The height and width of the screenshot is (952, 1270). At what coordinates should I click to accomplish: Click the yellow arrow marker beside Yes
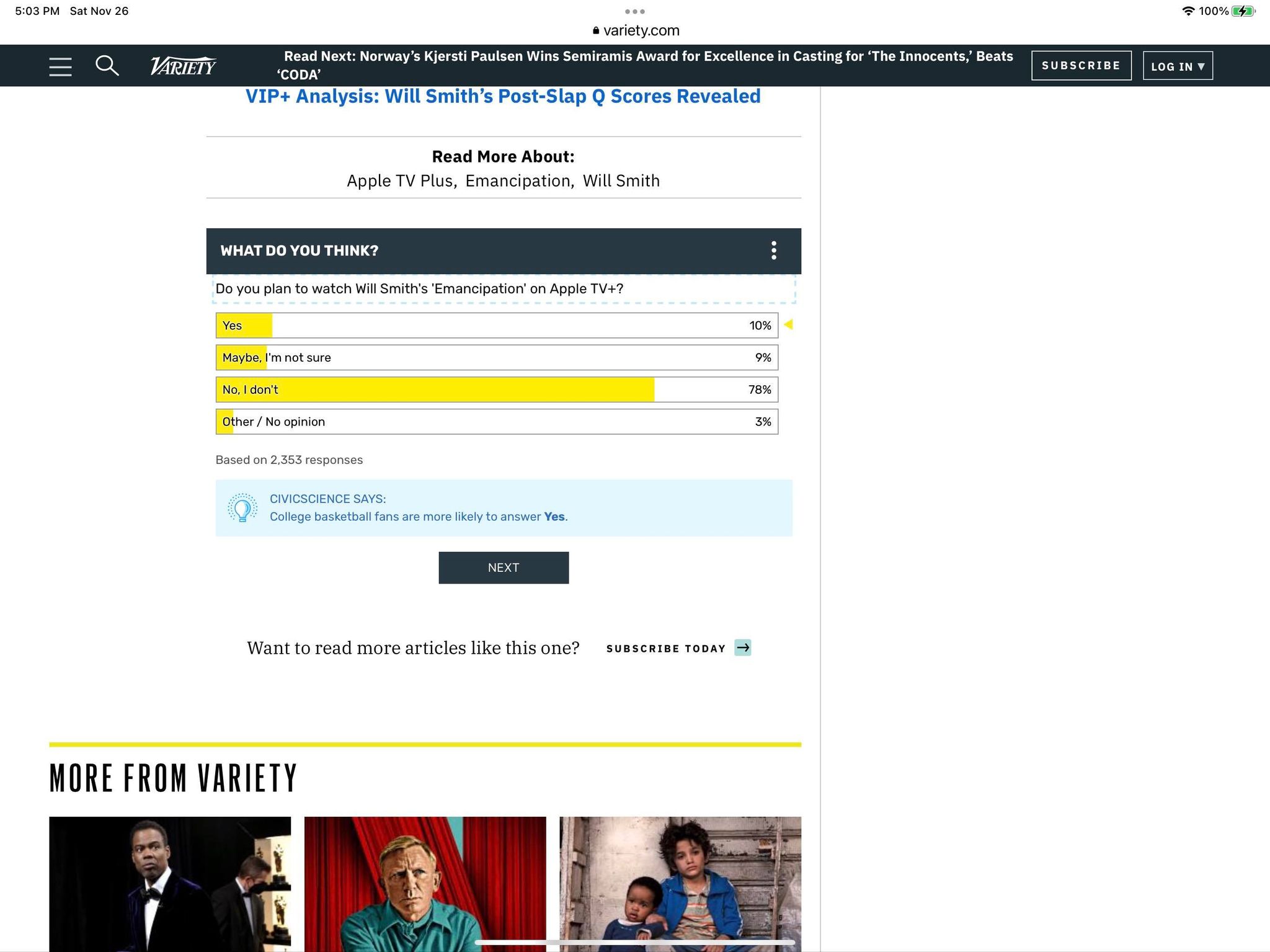[788, 324]
